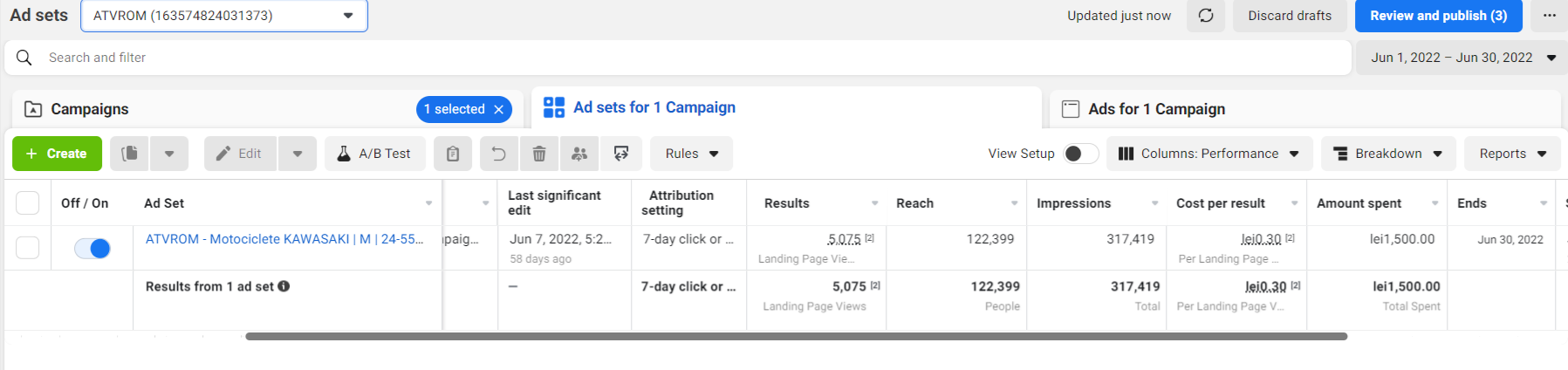
Task: Click the duplicate ad set icon
Action: pos(129,154)
